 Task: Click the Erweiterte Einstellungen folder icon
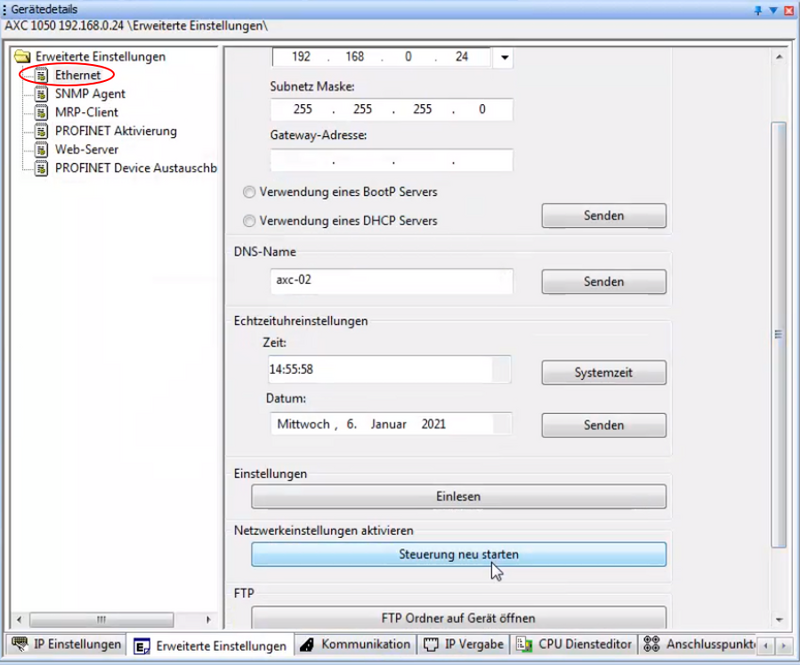click(x=22, y=57)
